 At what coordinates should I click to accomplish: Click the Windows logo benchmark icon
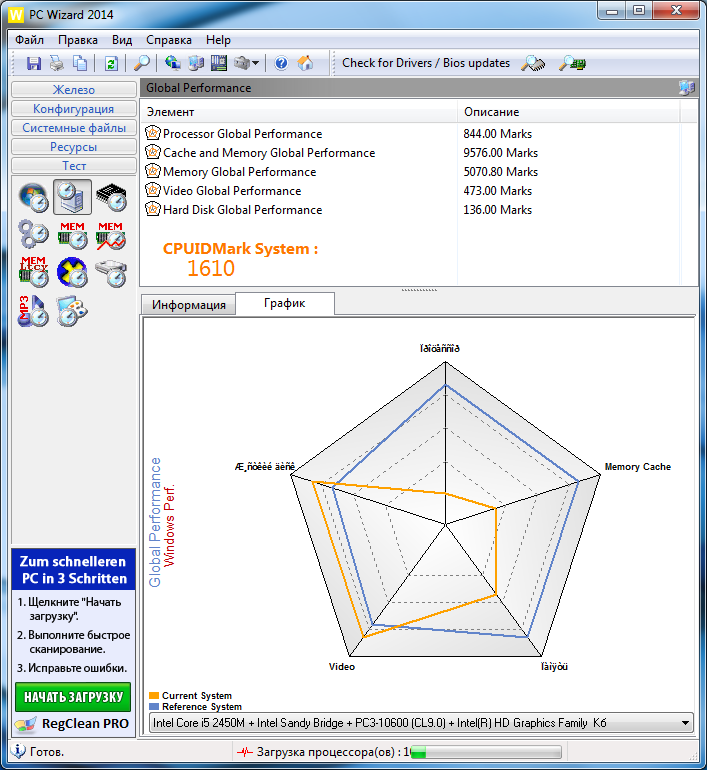coord(33,197)
